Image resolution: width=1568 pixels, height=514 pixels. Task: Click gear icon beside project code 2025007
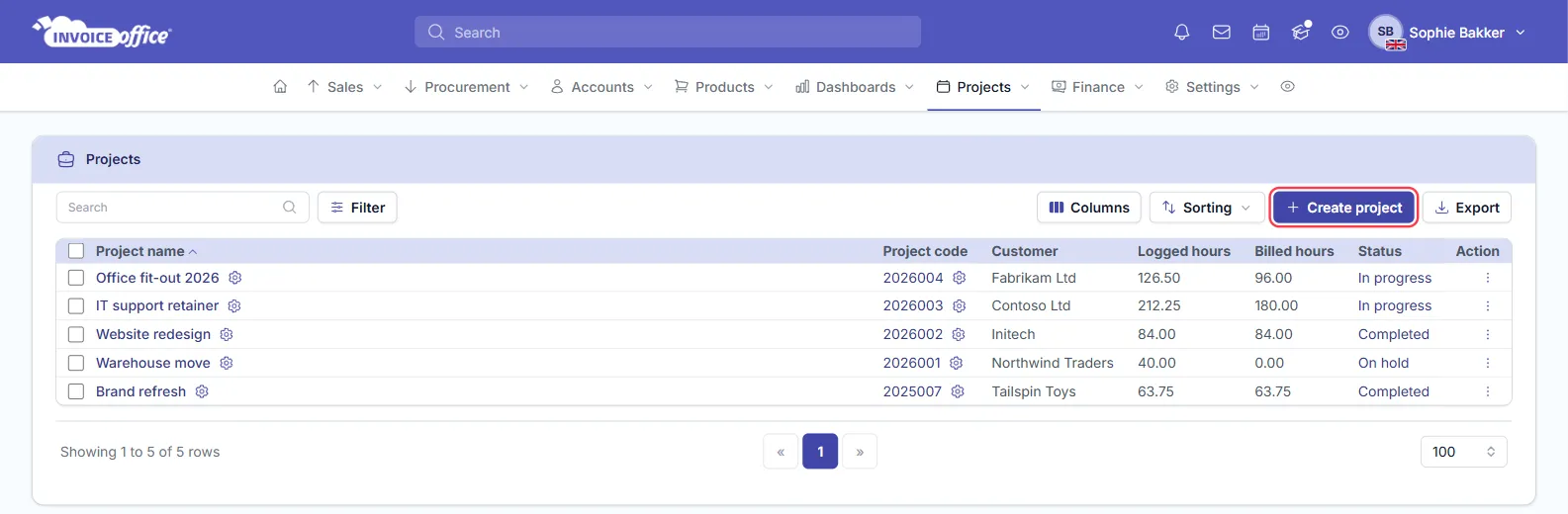[958, 391]
